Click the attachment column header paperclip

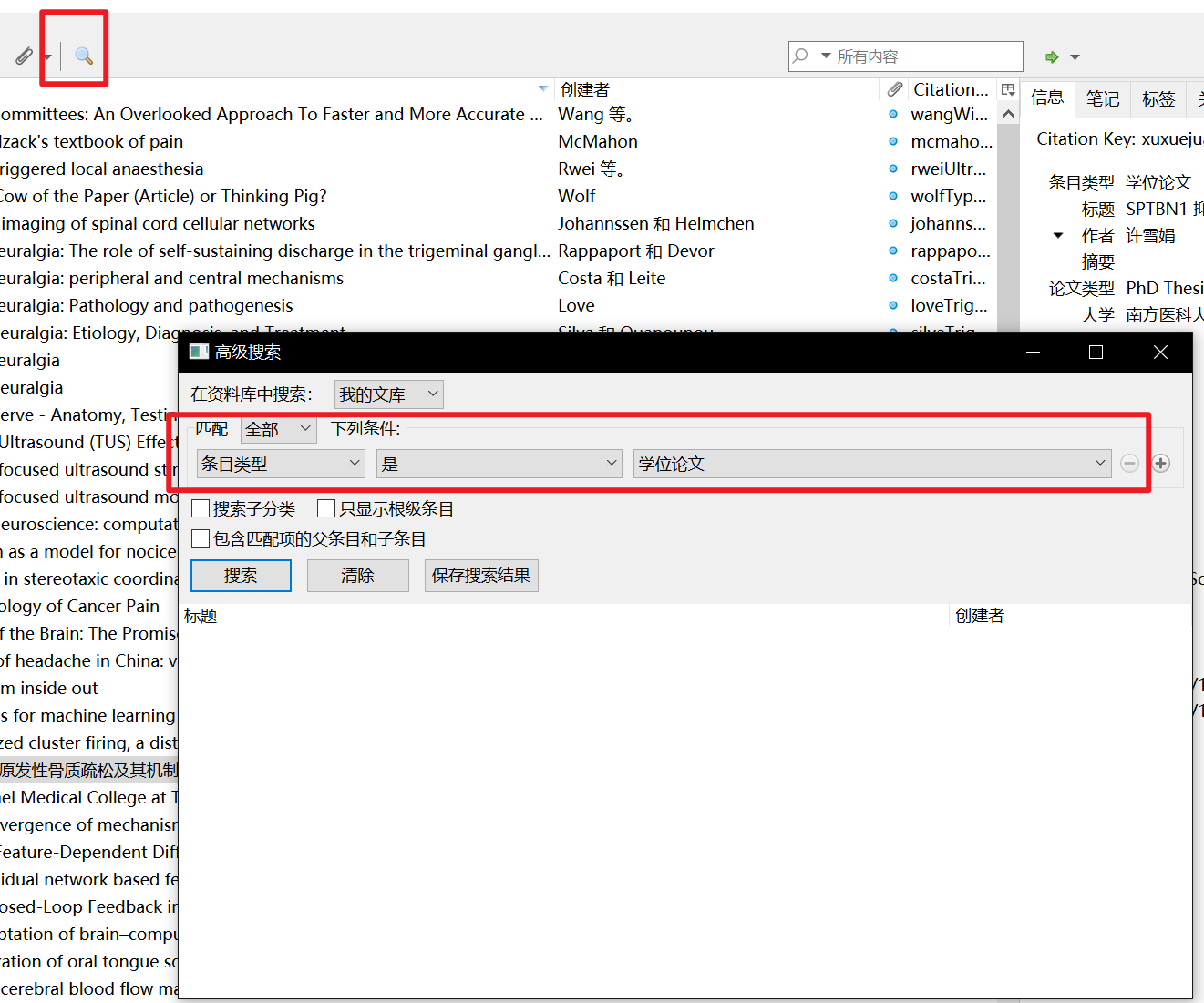coord(895,89)
